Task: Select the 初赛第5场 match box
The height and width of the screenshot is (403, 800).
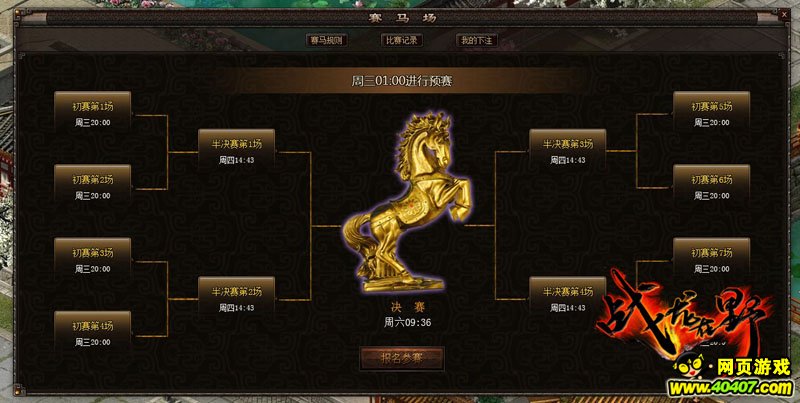Action: click(712, 113)
